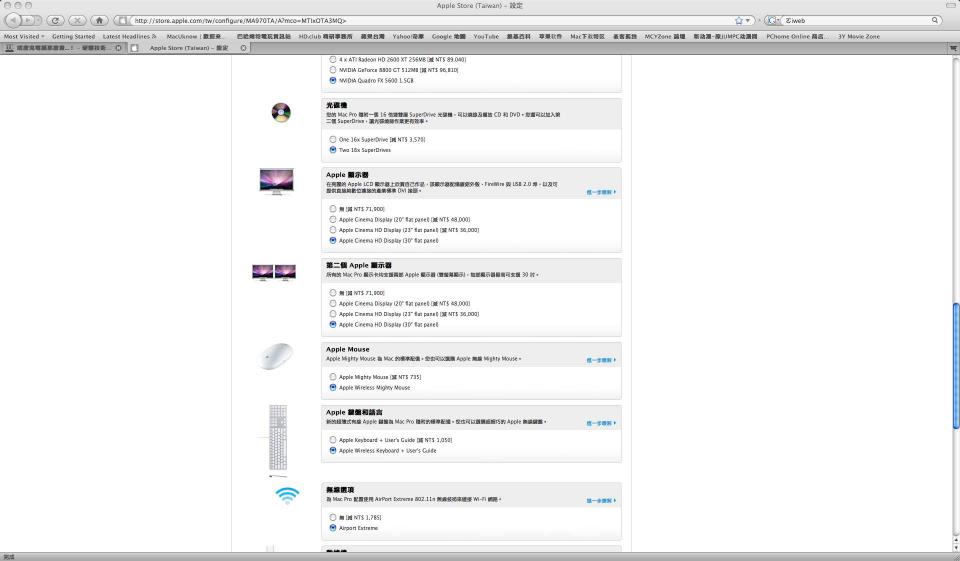Choose One 16x SuperDrive option
This screenshot has width=960, height=561.
click(332, 139)
